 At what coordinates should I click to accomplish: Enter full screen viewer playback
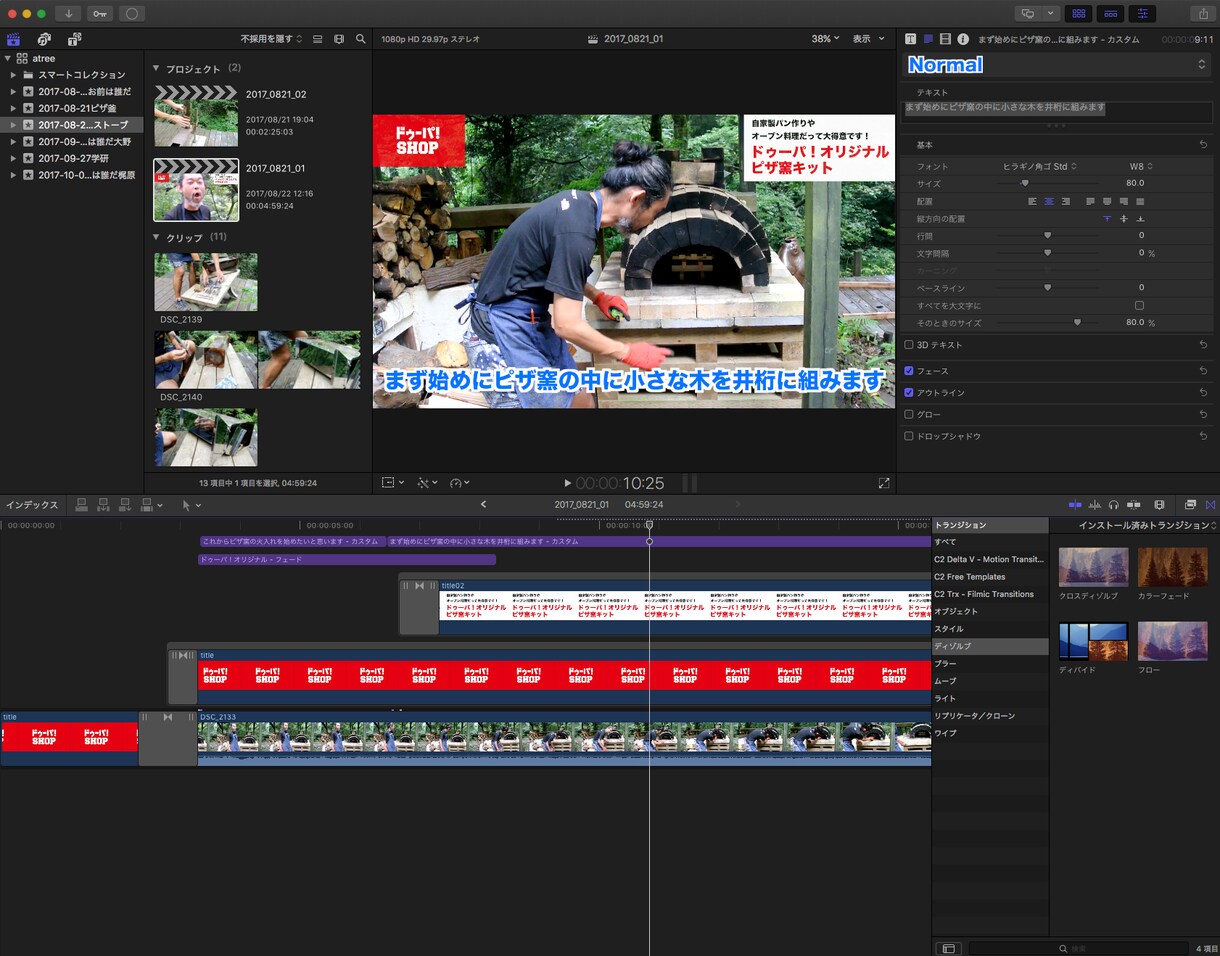pyautogui.click(x=884, y=483)
